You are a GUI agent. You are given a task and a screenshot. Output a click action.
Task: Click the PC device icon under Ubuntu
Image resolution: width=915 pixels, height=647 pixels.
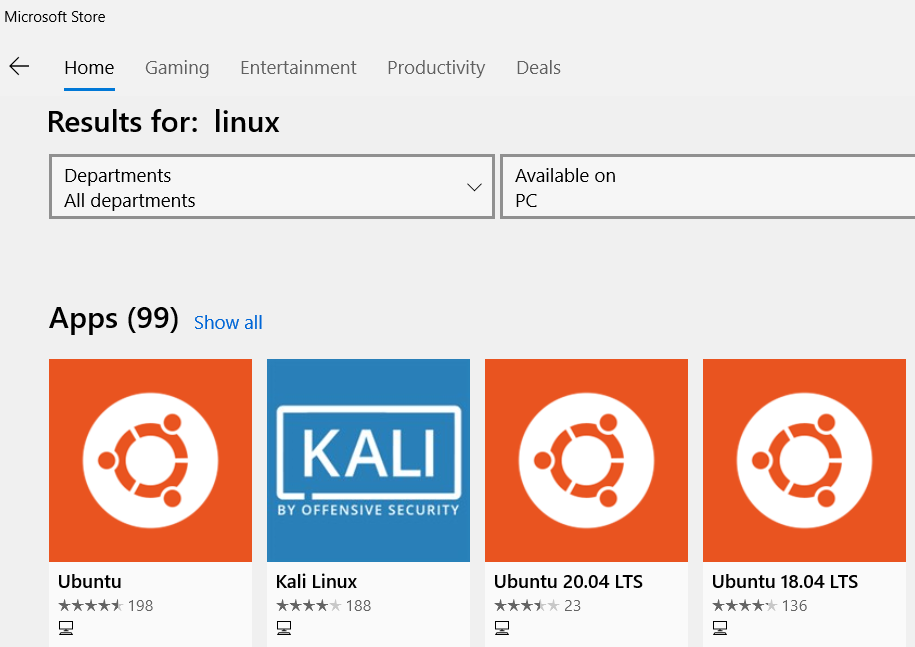(x=66, y=628)
